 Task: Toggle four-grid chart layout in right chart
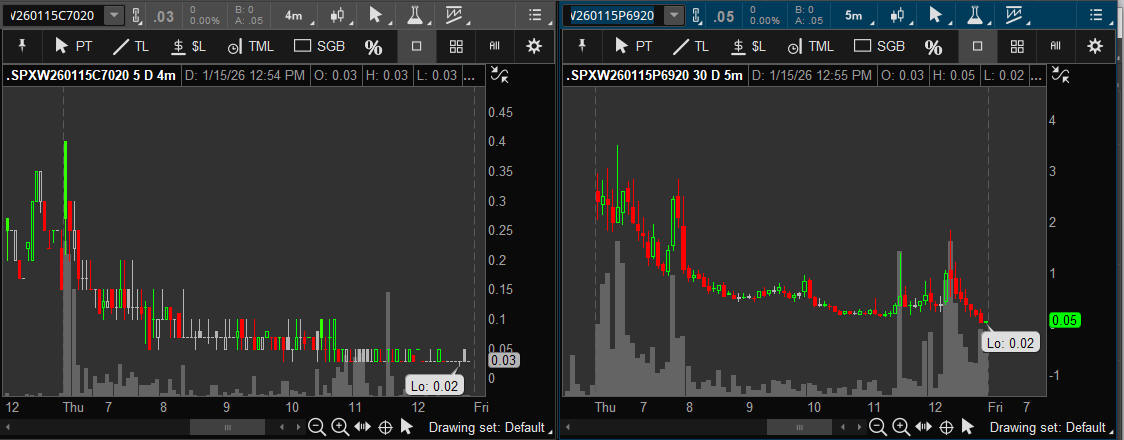pyautogui.click(x=1017, y=46)
